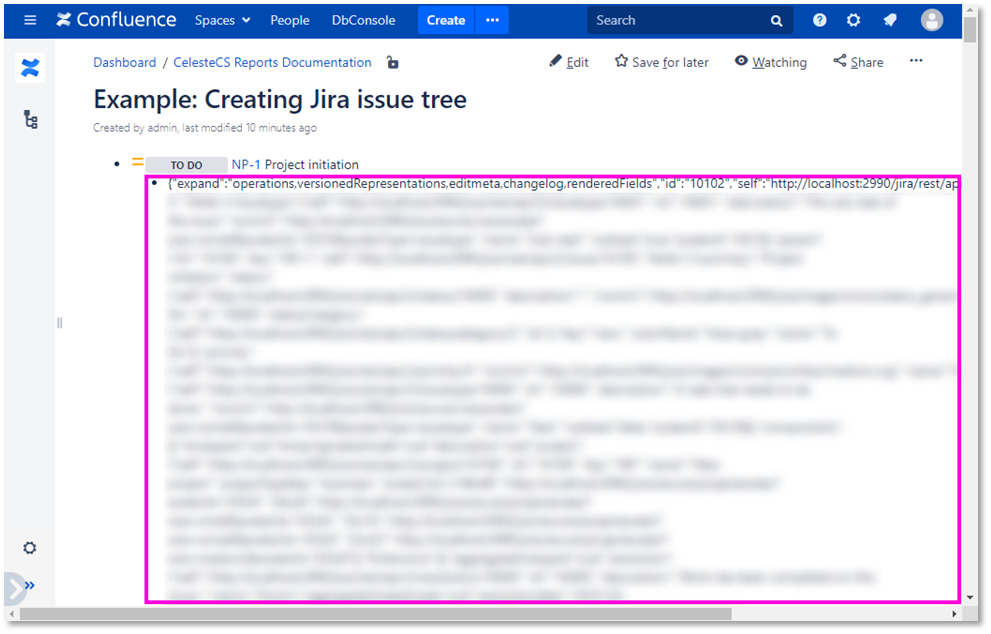Click the page restrictions lock icon
991x634 pixels.
[392, 63]
